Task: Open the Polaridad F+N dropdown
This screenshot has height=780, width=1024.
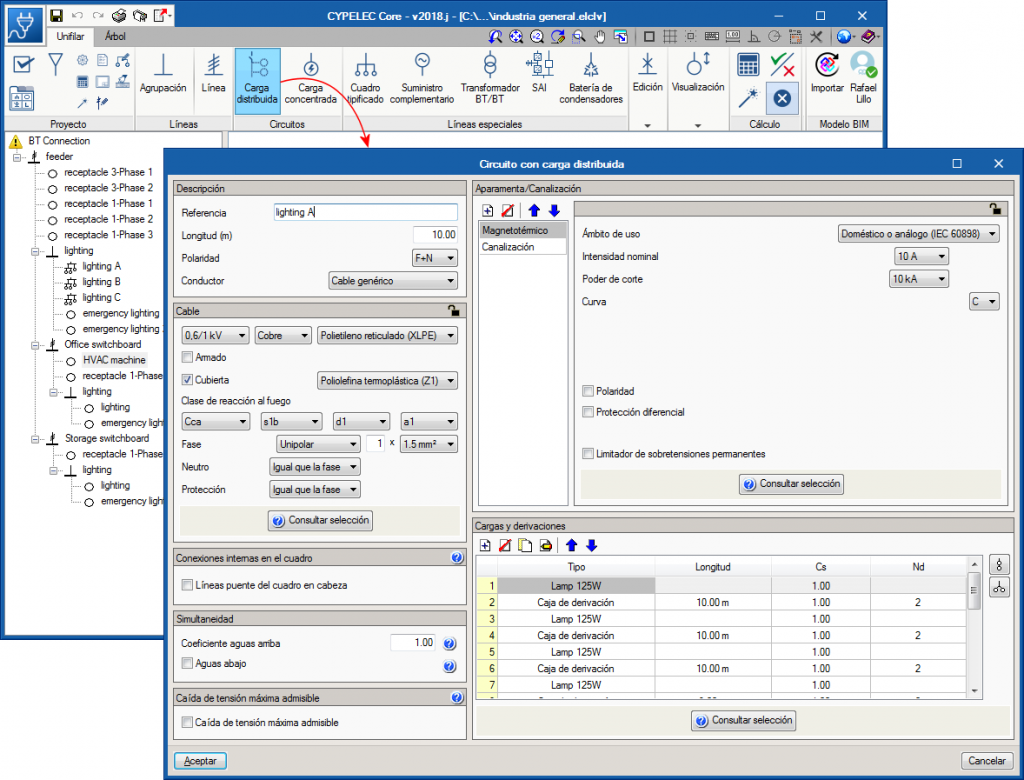Action: [435, 258]
